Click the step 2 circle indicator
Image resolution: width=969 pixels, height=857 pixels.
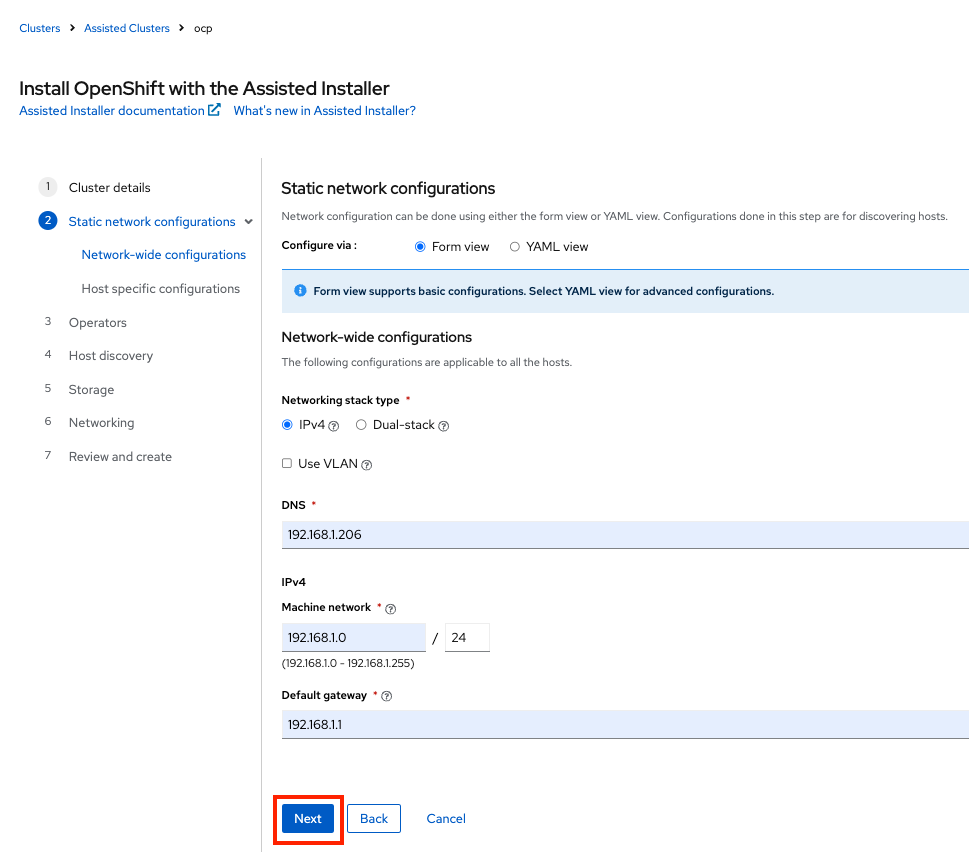[x=47, y=221]
